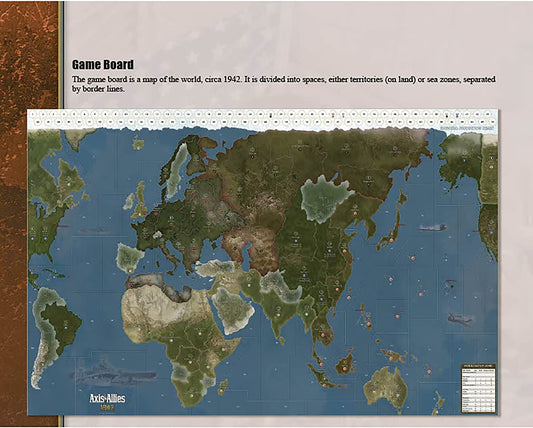Click the aircraft illustration in the Pacific
This screenshot has height=428, width=533.
click(x=460, y=319)
